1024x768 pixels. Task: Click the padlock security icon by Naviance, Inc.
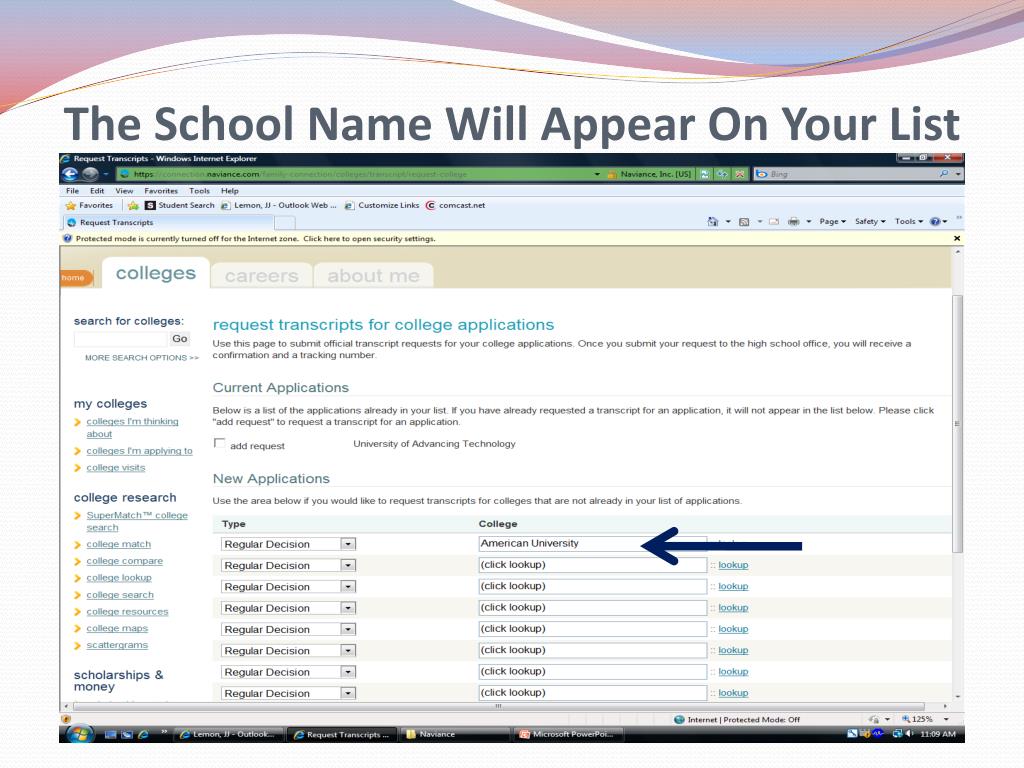point(612,174)
